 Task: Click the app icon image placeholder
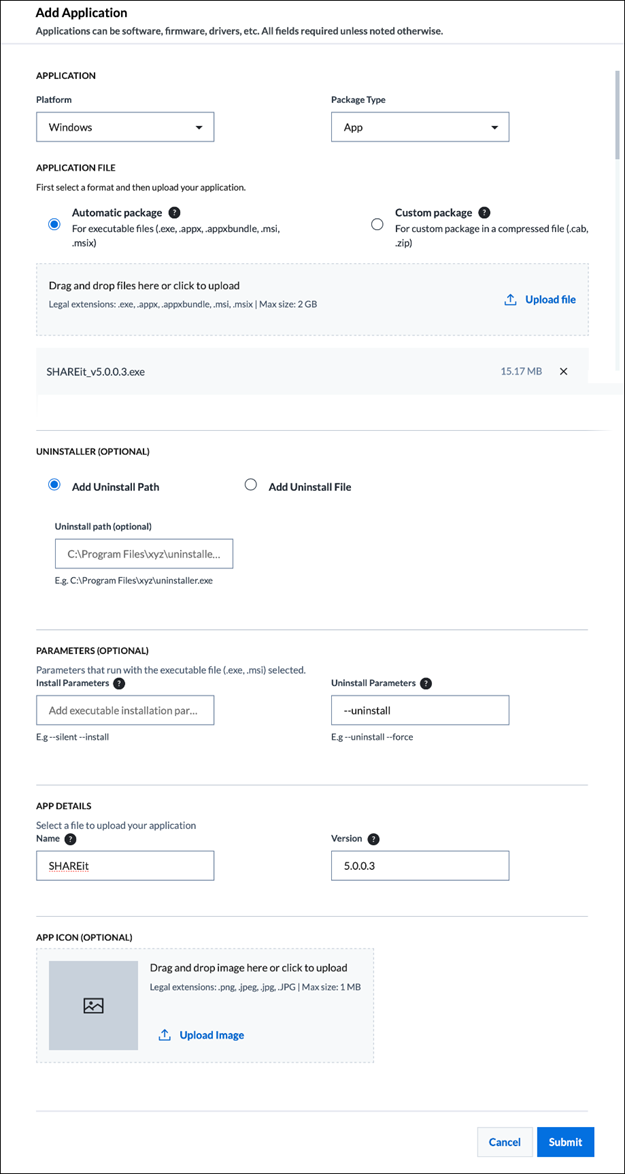point(94,1006)
